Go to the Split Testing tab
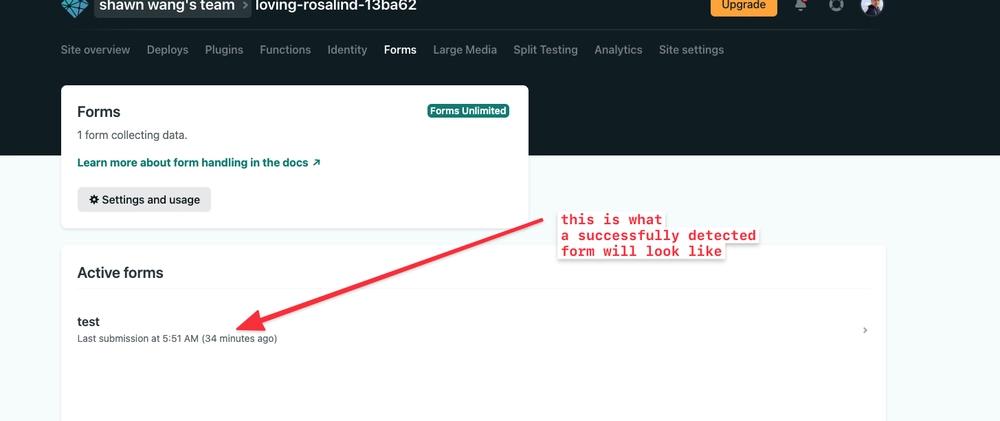This screenshot has height=421, width=1000. click(x=545, y=50)
